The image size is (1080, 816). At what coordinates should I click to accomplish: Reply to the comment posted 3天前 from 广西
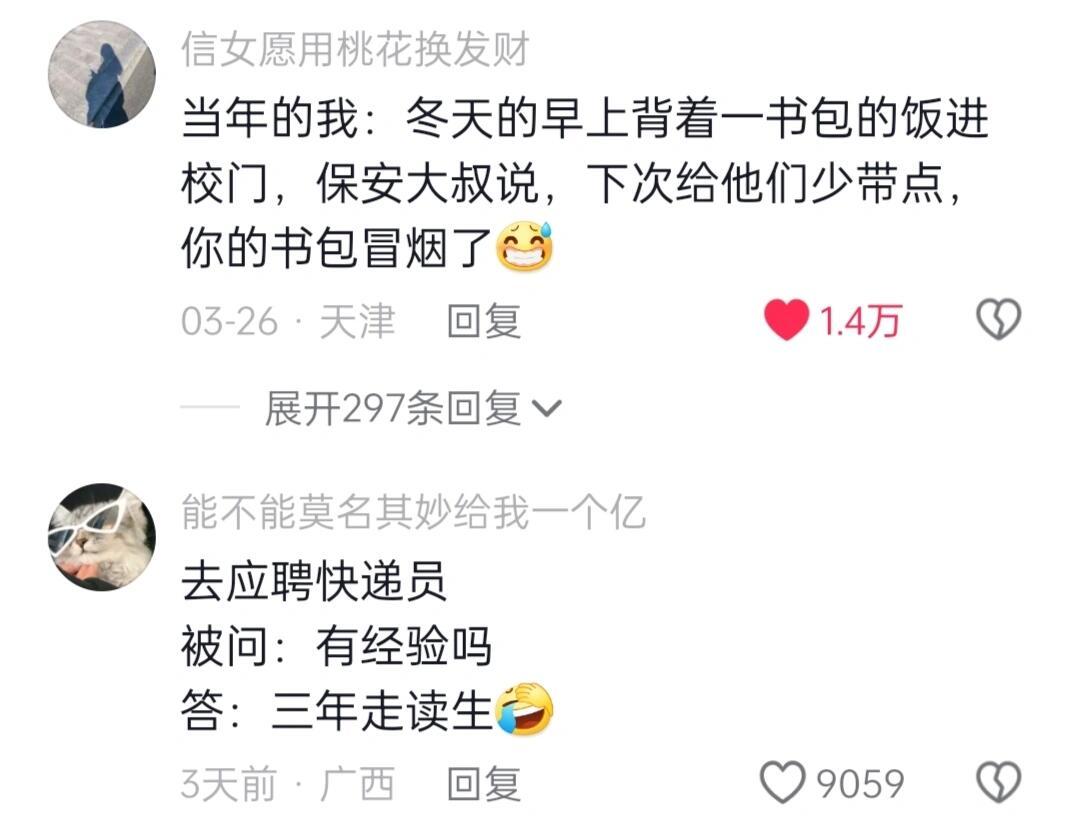click(484, 784)
